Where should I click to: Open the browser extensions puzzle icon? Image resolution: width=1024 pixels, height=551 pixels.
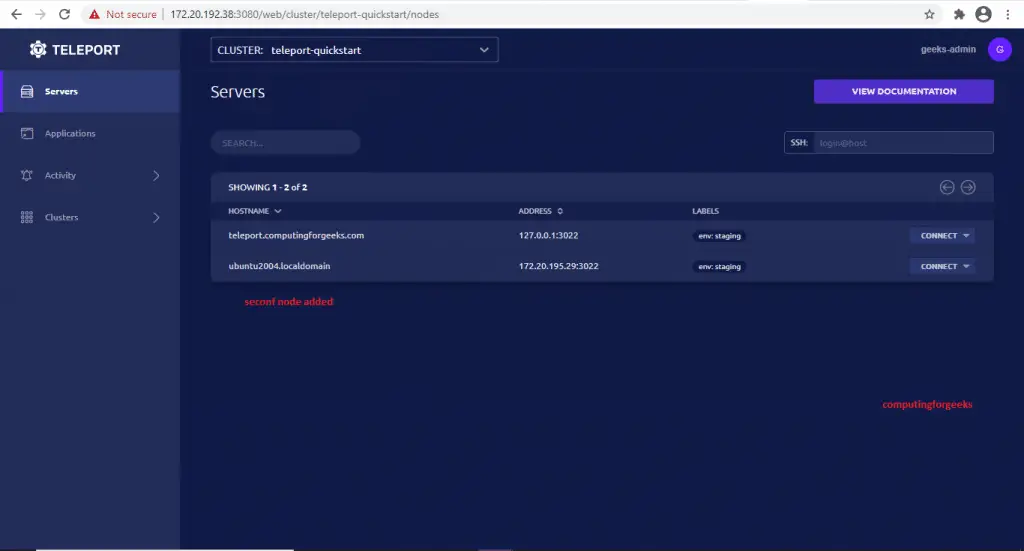click(959, 14)
